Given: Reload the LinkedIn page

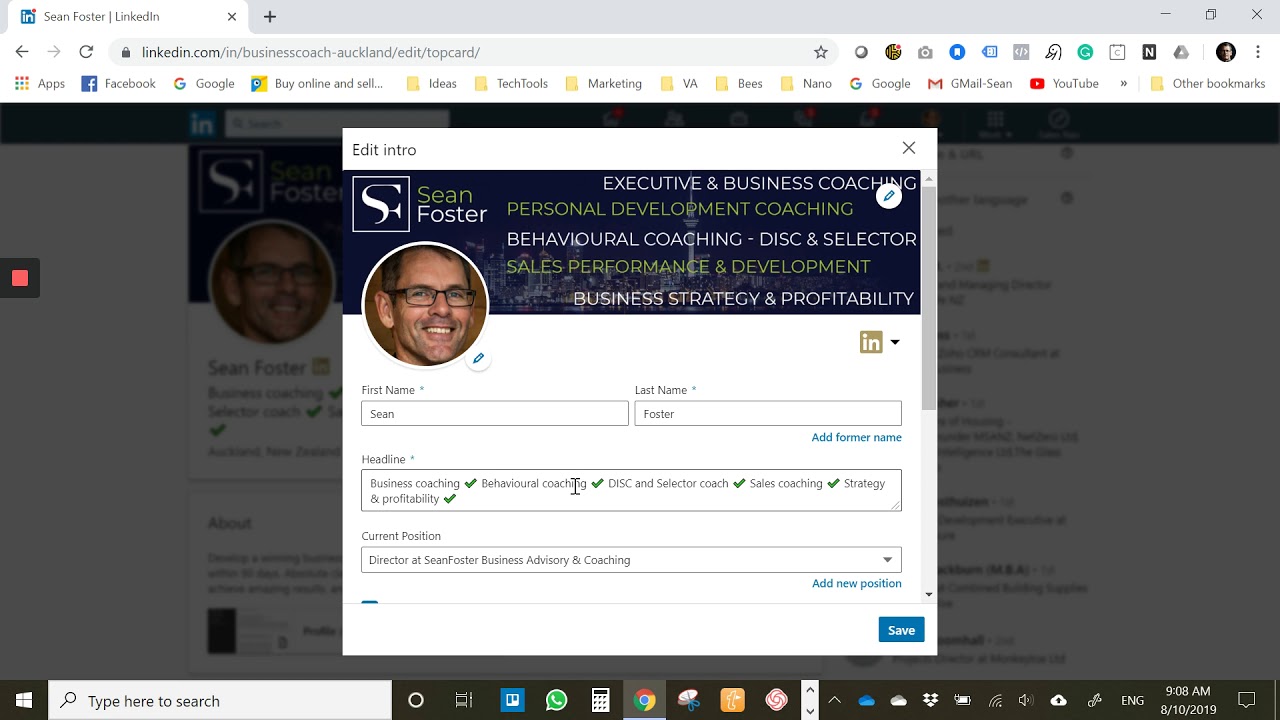Looking at the screenshot, I should [x=86, y=52].
